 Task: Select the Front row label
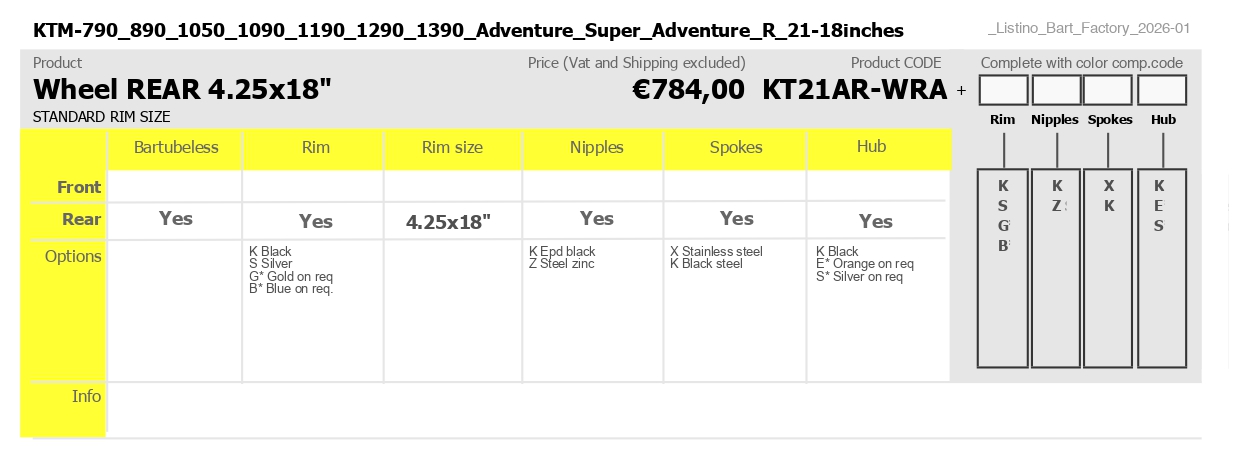click(79, 187)
